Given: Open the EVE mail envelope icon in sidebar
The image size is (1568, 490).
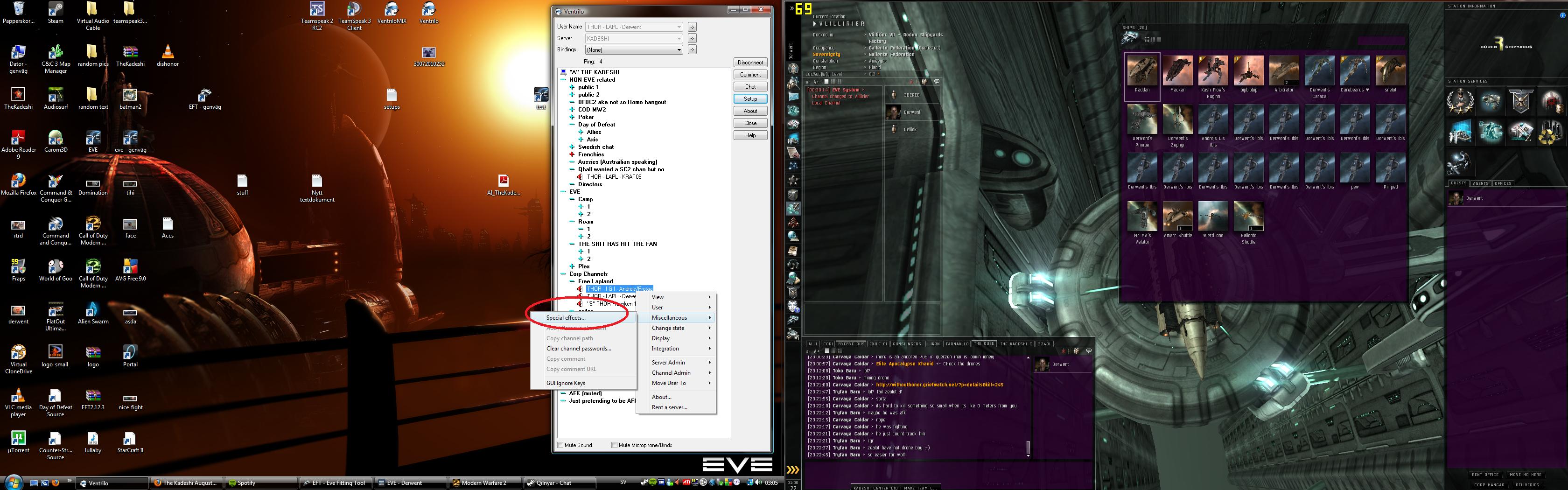Looking at the screenshot, I should click(x=793, y=96).
